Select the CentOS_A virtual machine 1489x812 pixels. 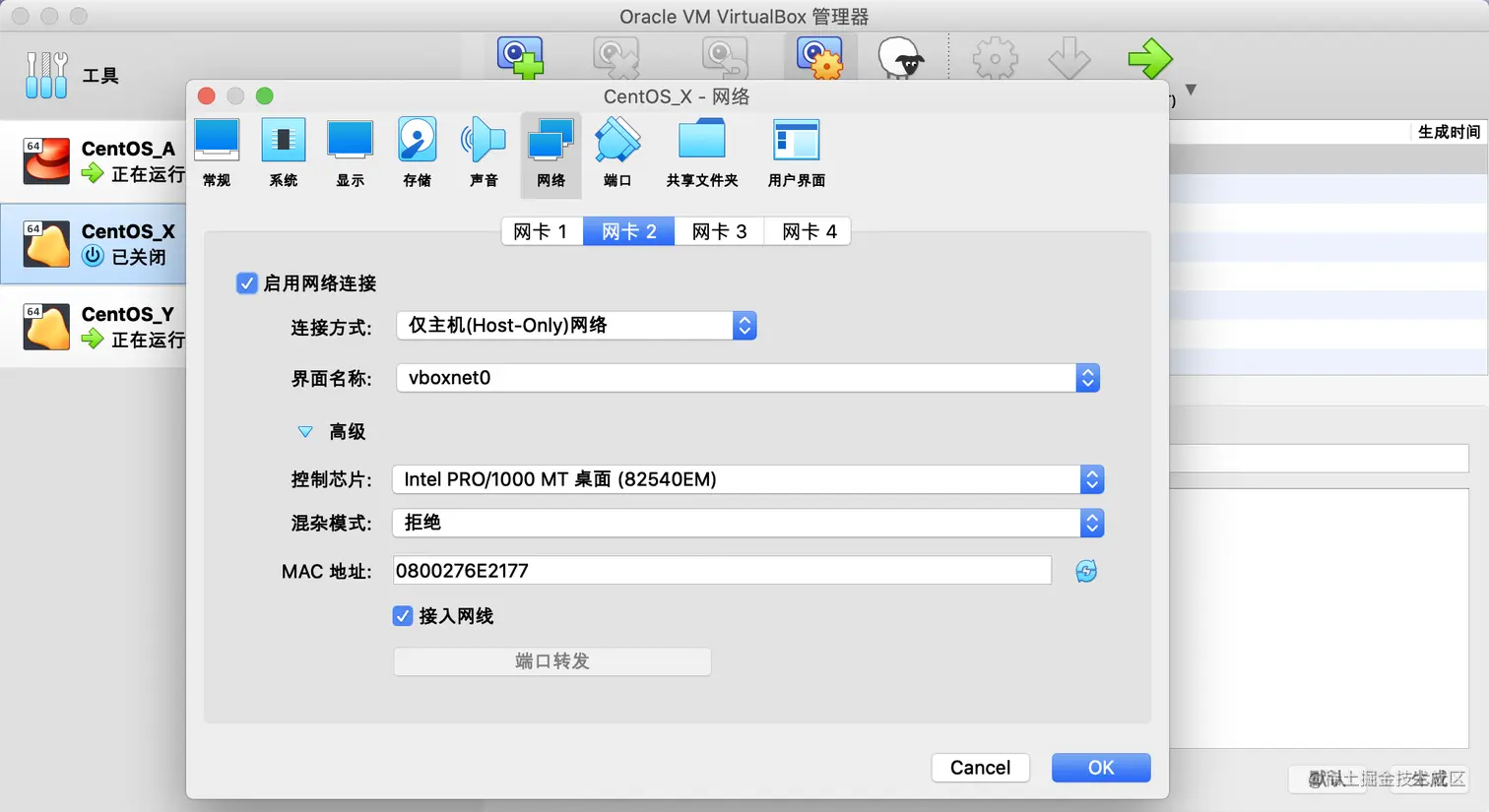pos(94,160)
